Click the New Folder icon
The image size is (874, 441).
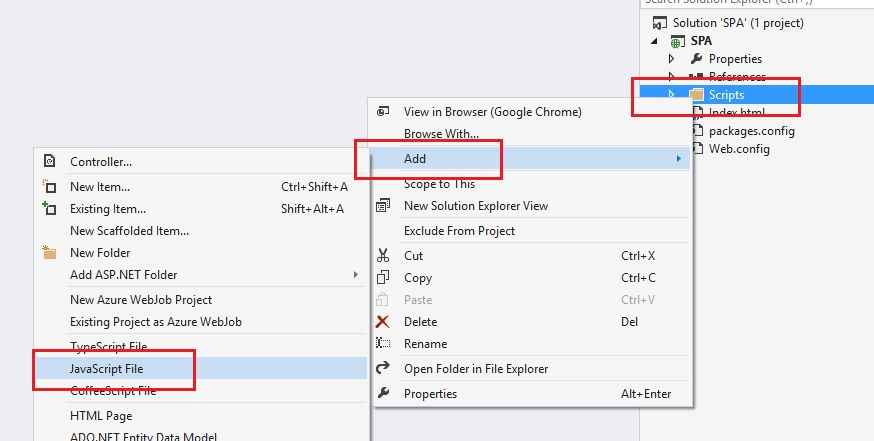pyautogui.click(x=49, y=253)
